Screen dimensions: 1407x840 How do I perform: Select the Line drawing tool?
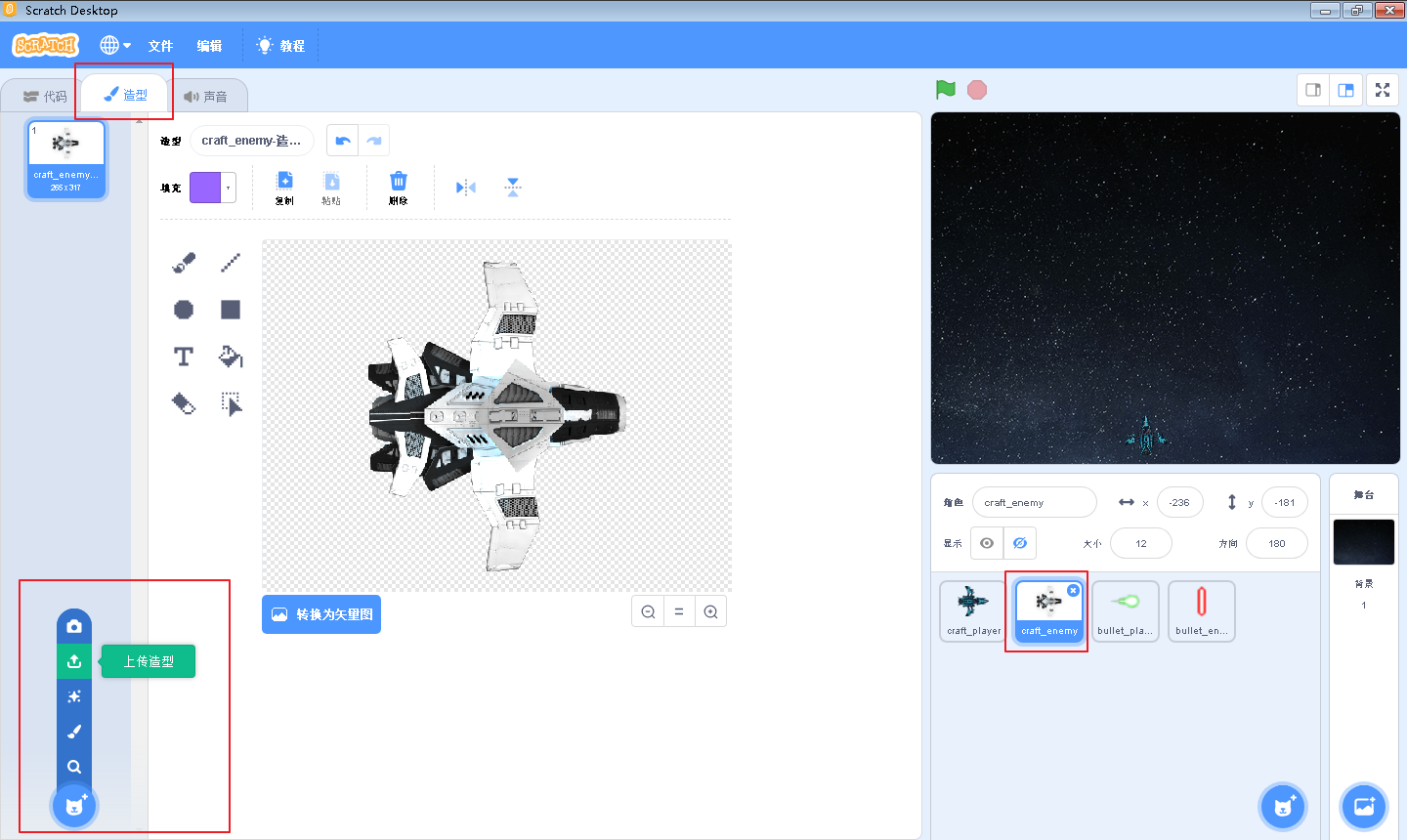231,263
